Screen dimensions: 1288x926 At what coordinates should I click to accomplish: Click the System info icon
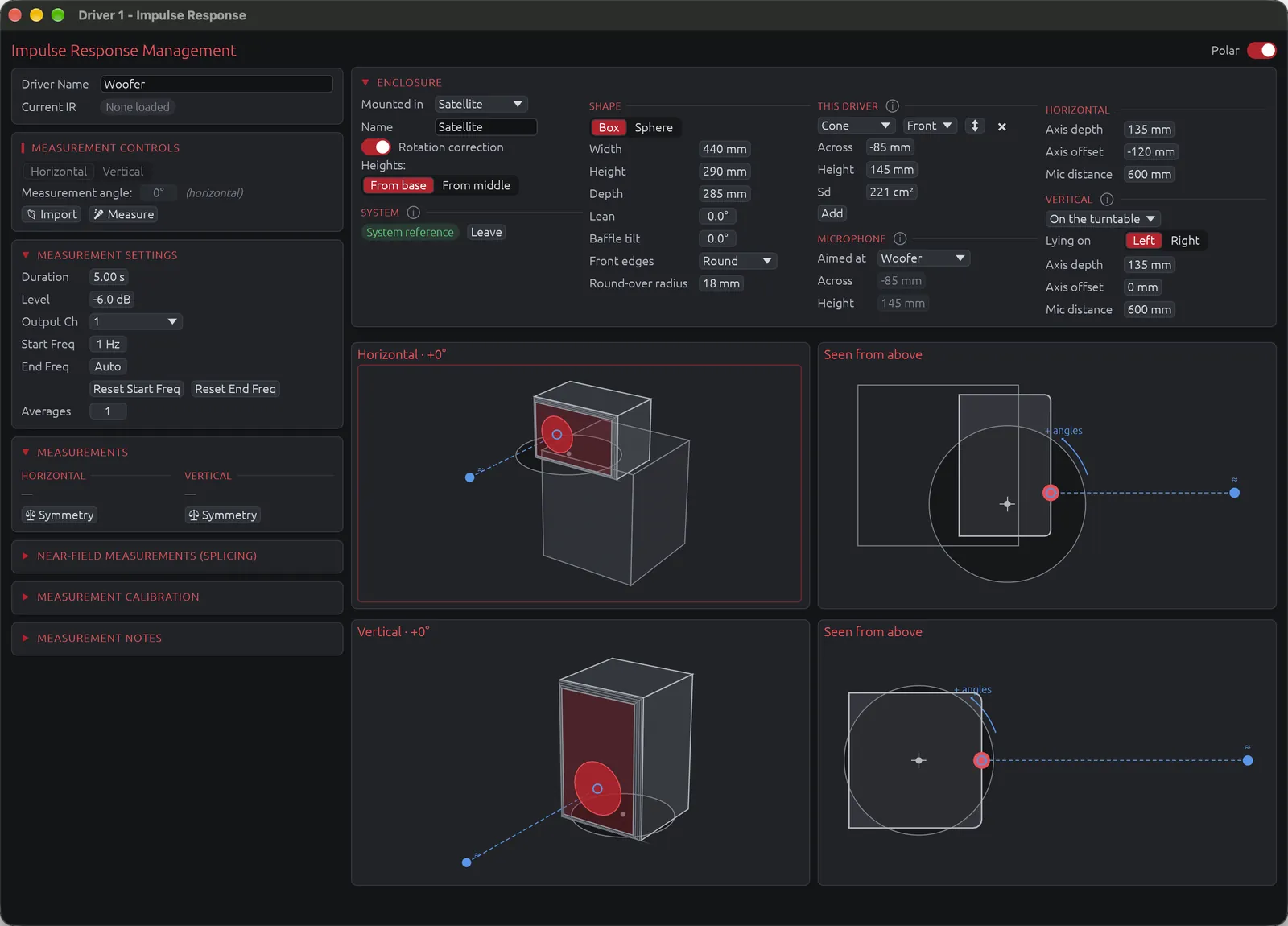pos(413,213)
